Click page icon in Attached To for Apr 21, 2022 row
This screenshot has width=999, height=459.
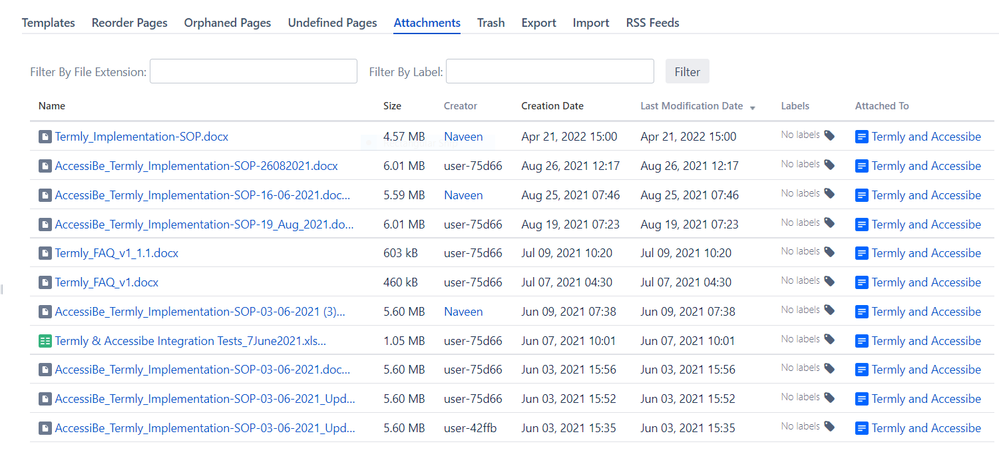click(861, 136)
